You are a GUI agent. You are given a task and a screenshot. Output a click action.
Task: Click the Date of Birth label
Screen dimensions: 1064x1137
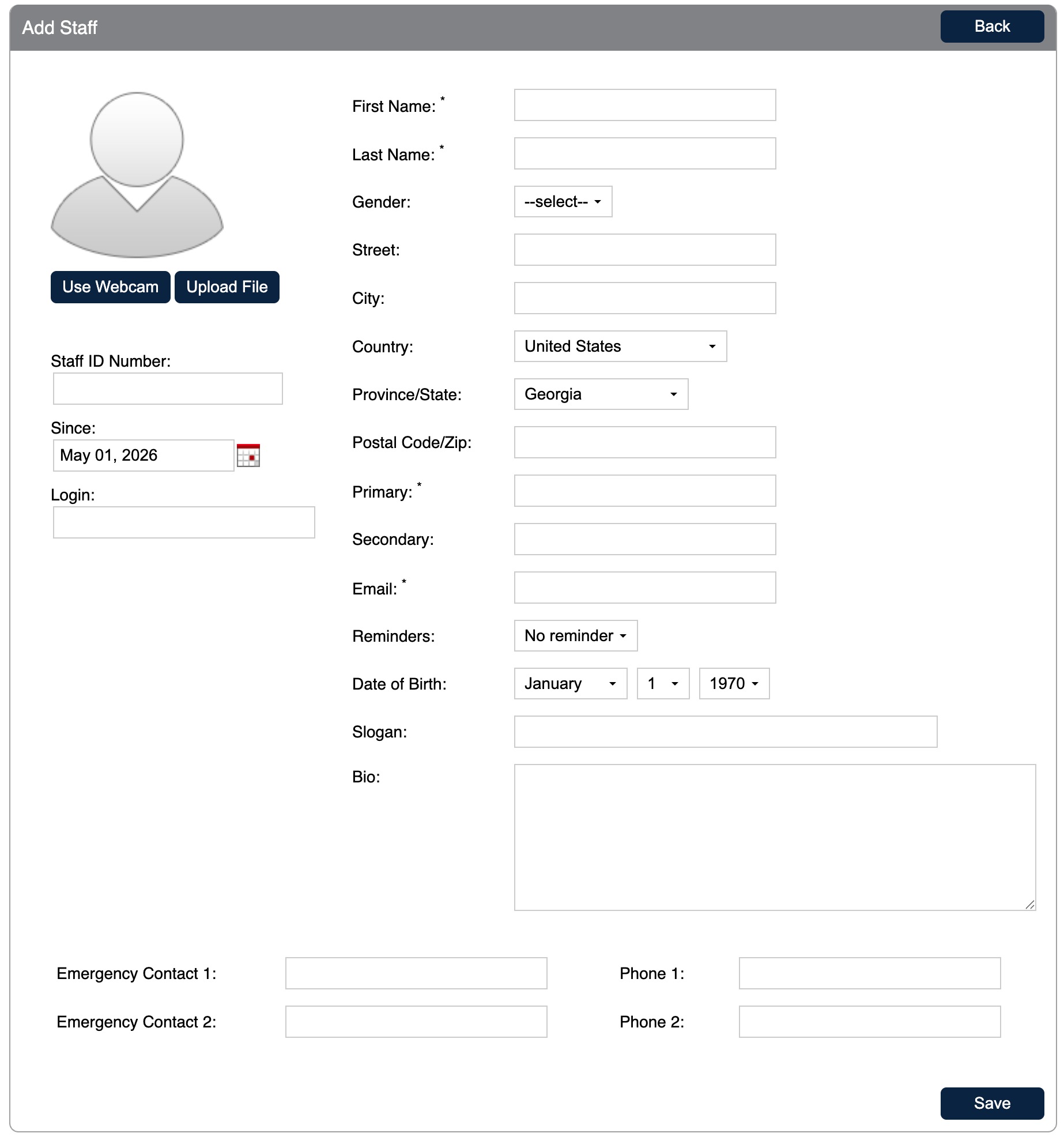399,684
